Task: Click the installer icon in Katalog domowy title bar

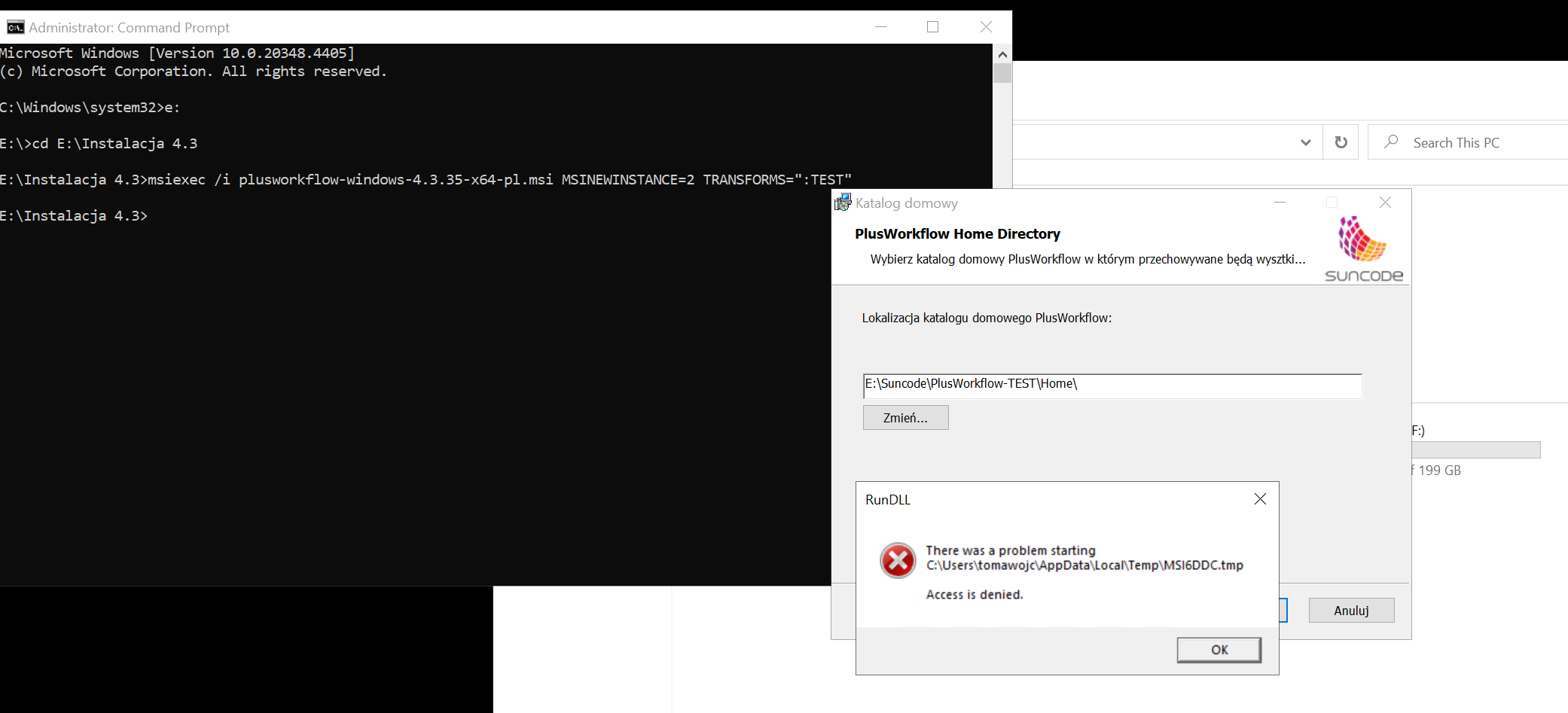Action: pos(843,203)
